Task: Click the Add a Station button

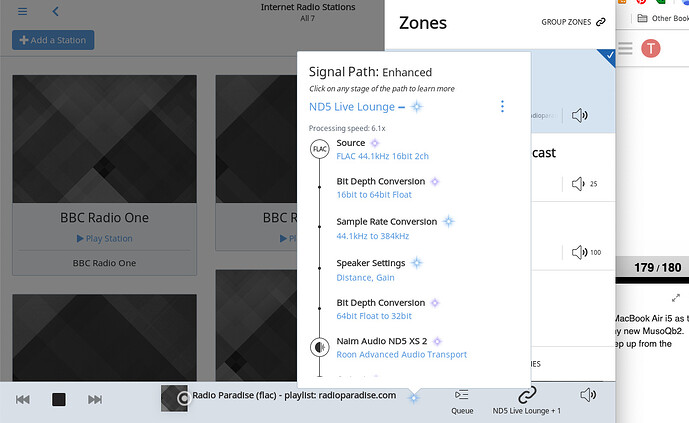Action: coord(53,40)
